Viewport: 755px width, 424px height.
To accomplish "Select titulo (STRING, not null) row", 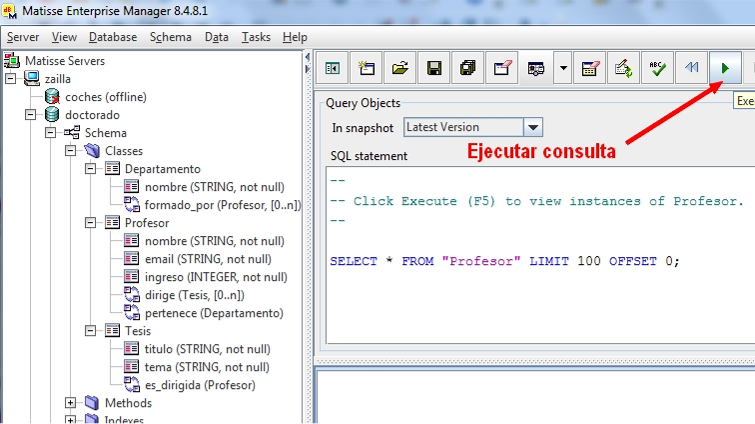I will tap(208, 349).
